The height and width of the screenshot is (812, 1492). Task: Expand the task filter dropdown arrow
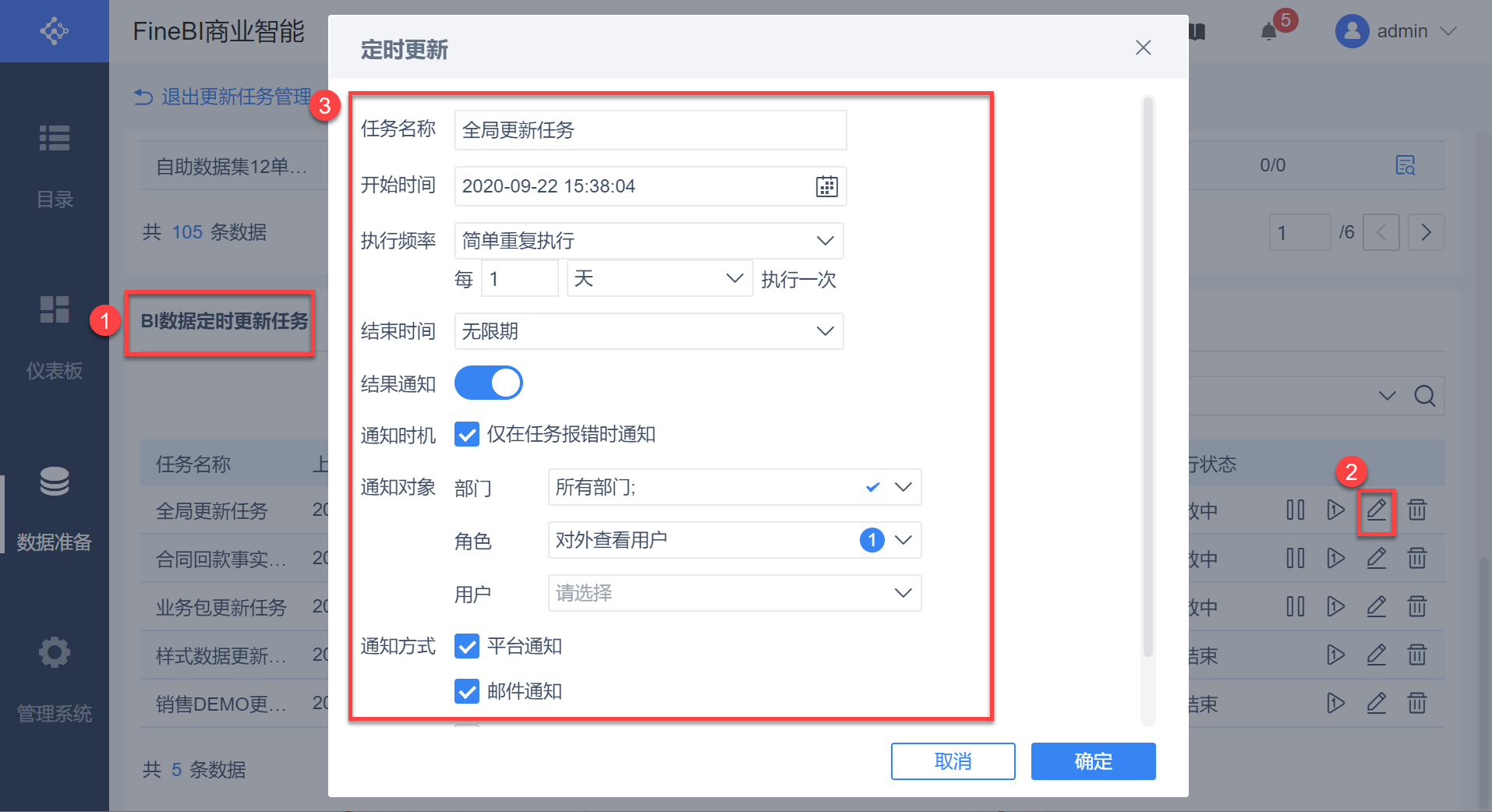pos(1388,396)
